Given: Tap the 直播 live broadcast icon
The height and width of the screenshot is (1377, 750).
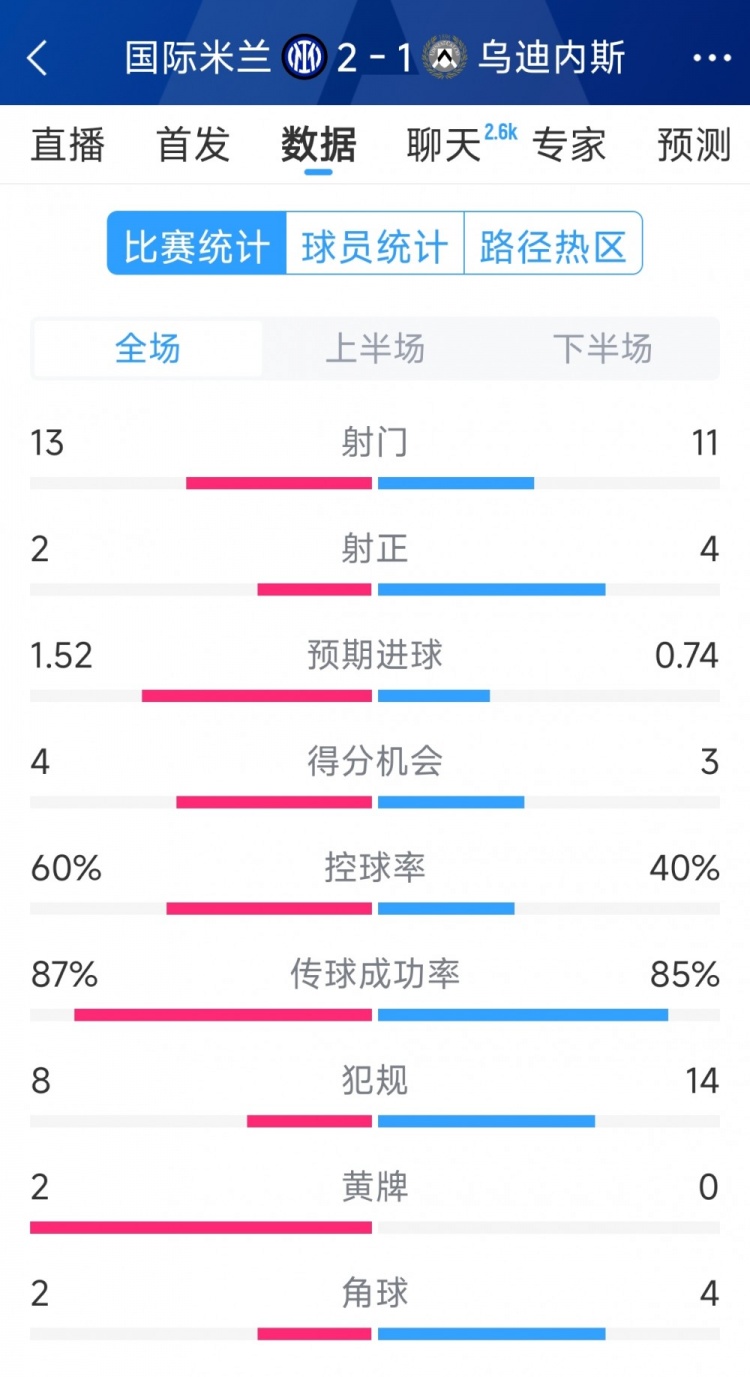Looking at the screenshot, I should pos(67,146).
